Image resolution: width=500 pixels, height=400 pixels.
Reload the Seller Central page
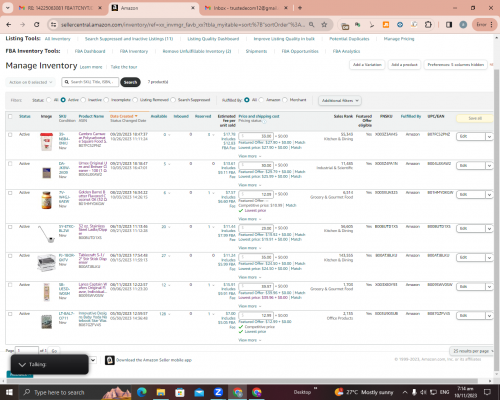click(37, 25)
